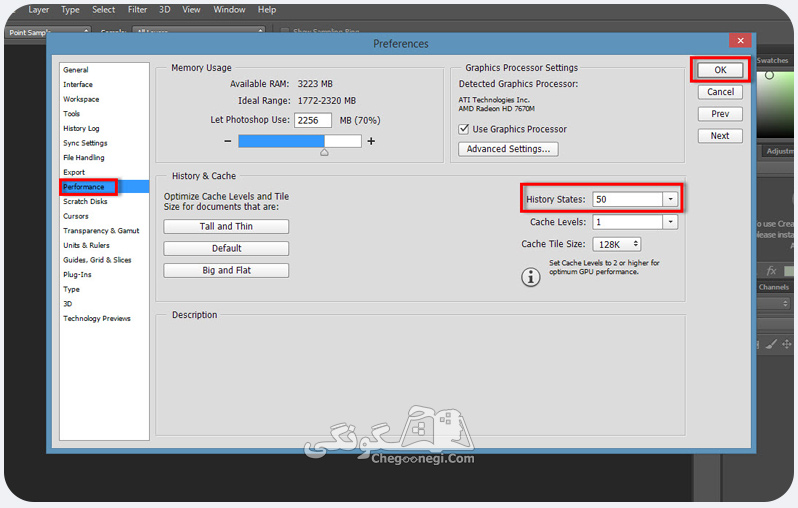Click the OK button
This screenshot has height=508, width=798.
(720, 70)
